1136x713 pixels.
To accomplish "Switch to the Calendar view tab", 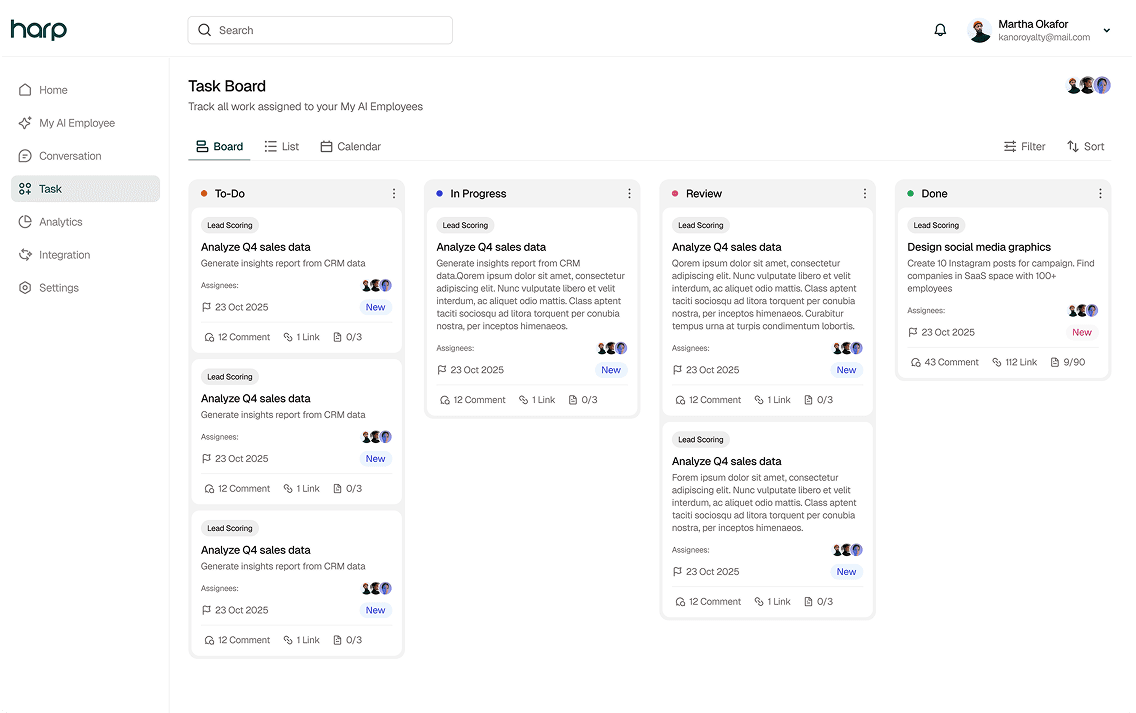I will click(350, 146).
